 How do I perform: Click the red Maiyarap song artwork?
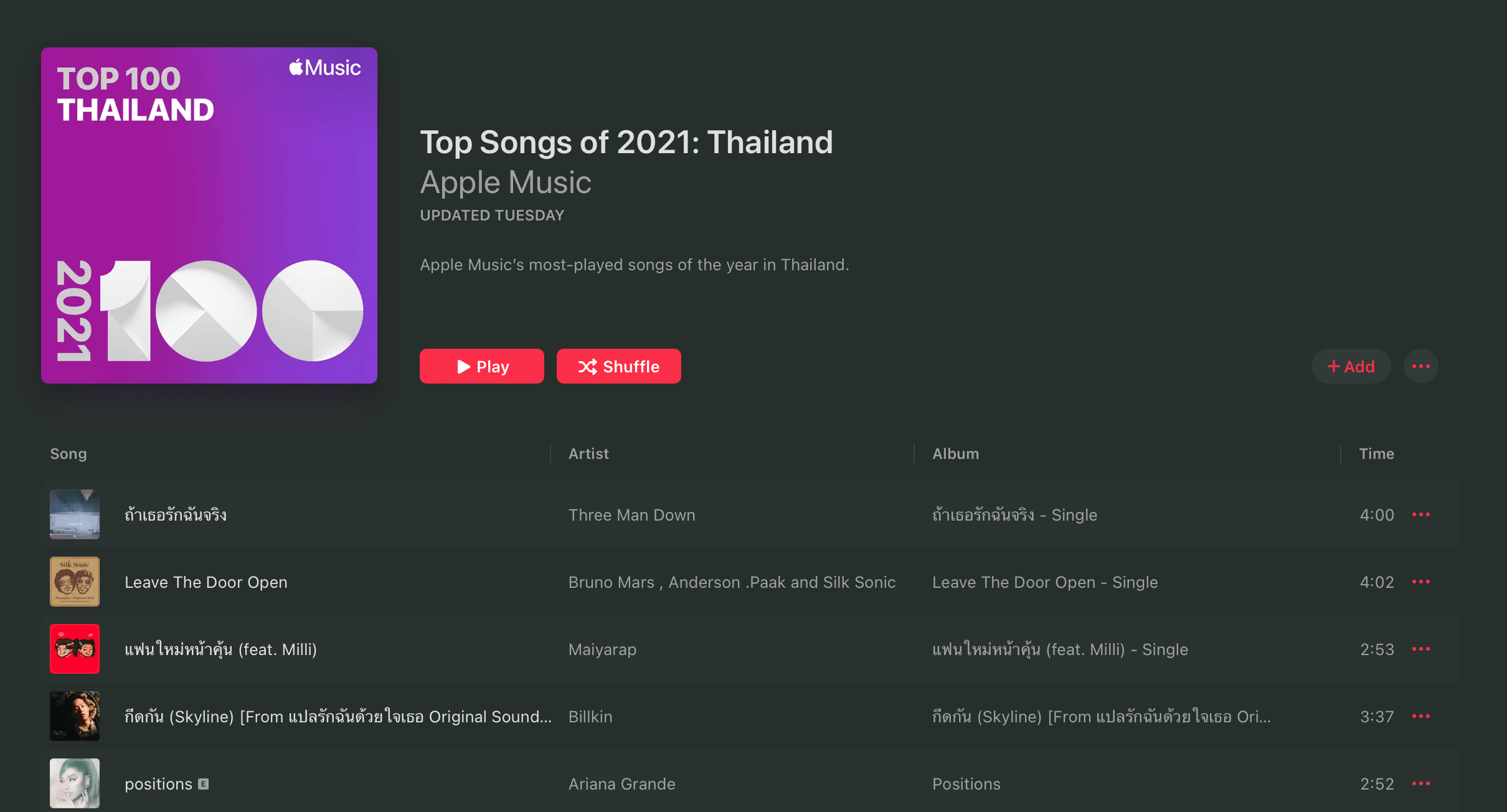[75, 649]
